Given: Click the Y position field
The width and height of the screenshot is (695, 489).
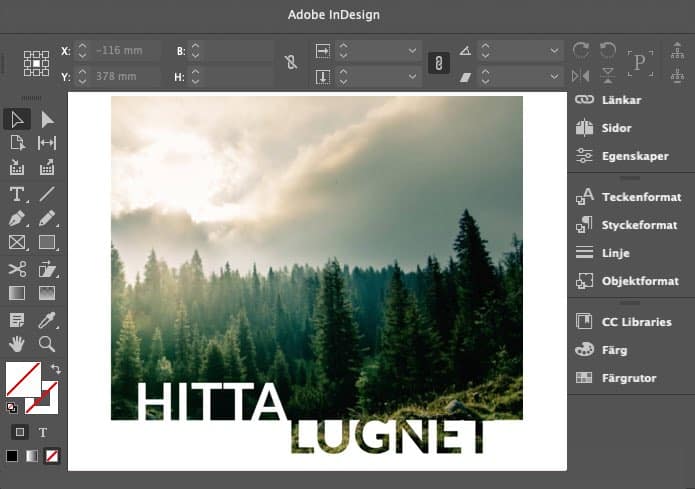Looking at the screenshot, I should (125, 76).
